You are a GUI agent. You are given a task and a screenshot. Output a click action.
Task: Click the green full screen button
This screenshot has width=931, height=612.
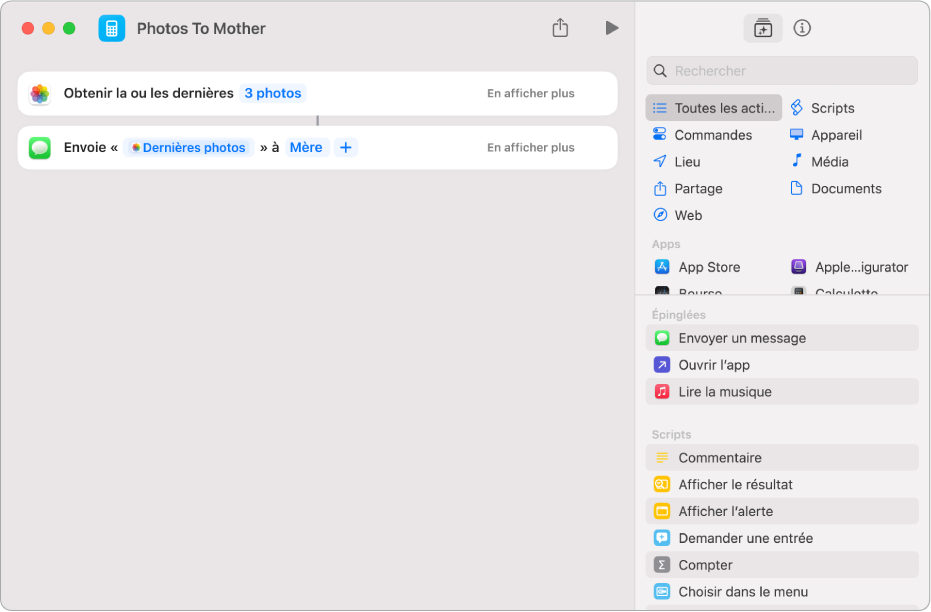[x=69, y=28]
